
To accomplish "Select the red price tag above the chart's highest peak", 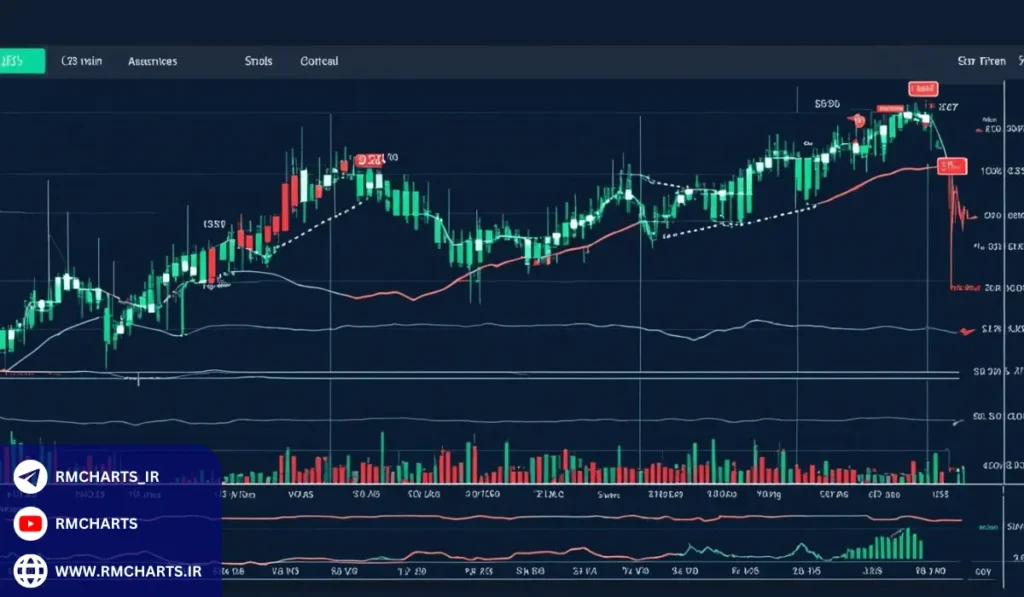I will point(921,89).
